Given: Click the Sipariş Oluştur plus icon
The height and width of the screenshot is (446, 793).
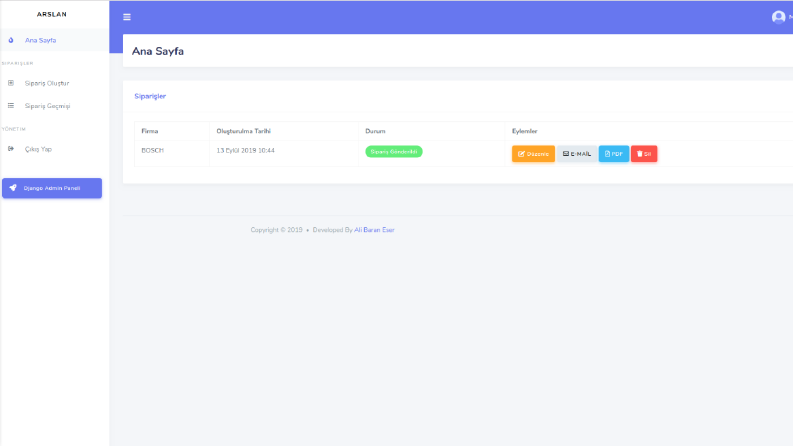Looking at the screenshot, I should coord(11,83).
